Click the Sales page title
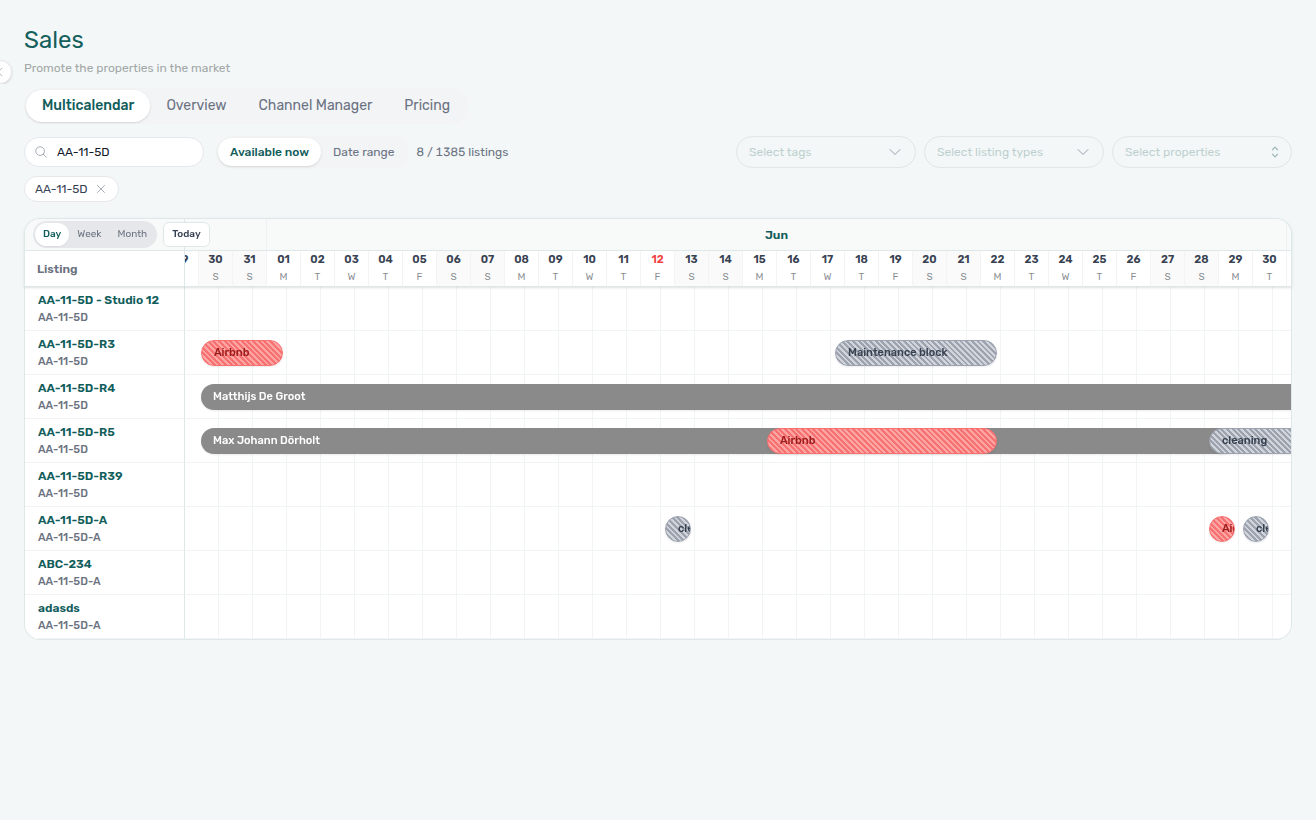This screenshot has width=1316, height=820. tap(54, 40)
